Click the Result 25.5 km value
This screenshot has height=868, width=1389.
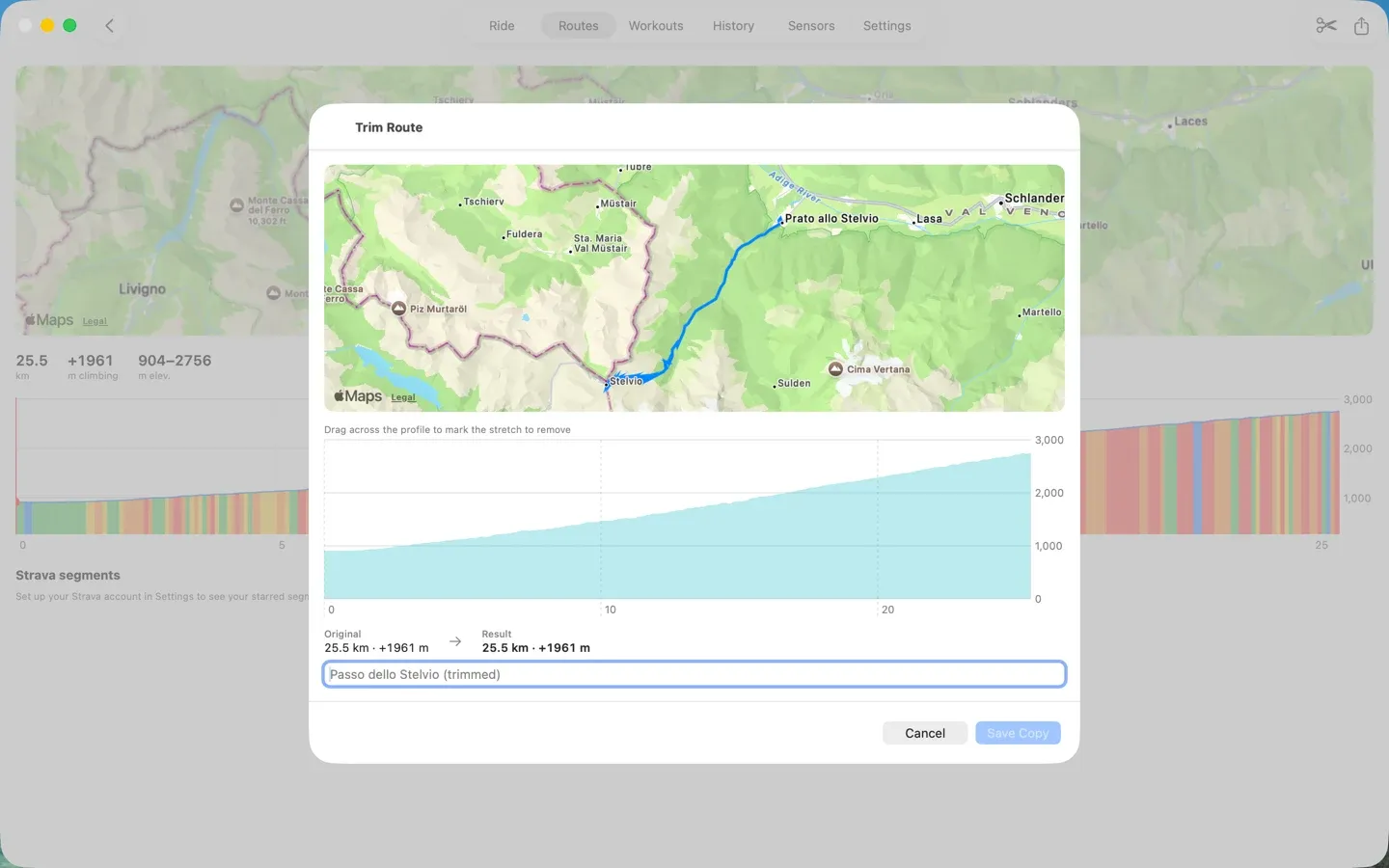point(536,648)
